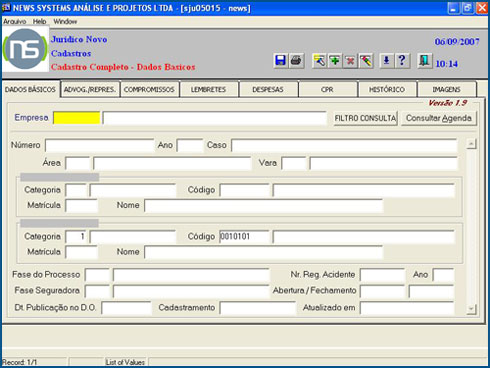
Task: Click the 'Jurídico Novo' heading text
Action: pos(79,39)
